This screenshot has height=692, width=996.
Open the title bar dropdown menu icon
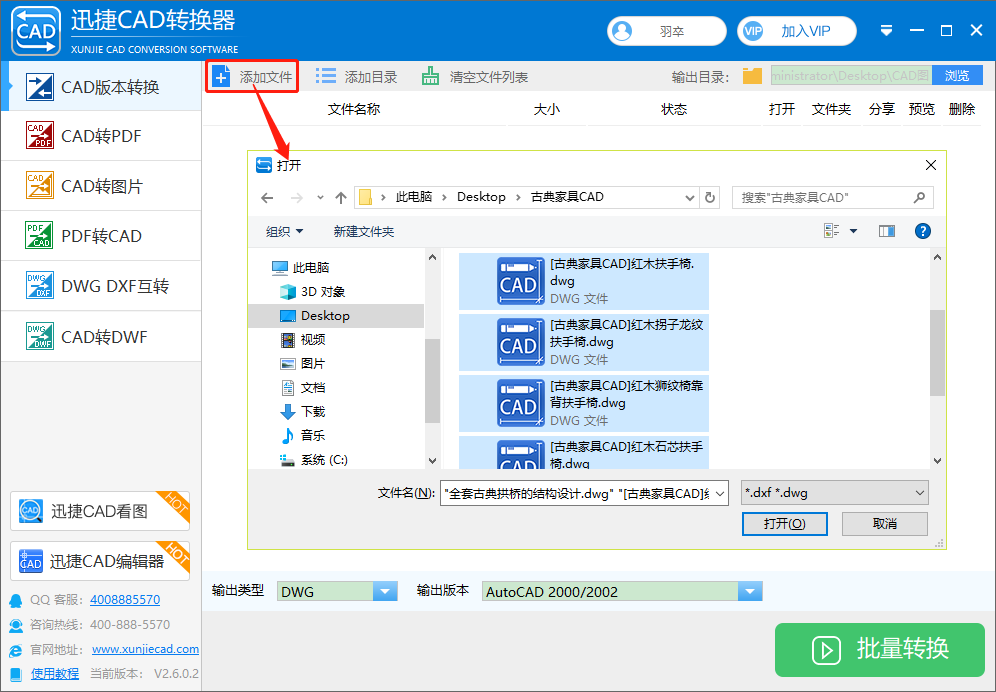(887, 31)
